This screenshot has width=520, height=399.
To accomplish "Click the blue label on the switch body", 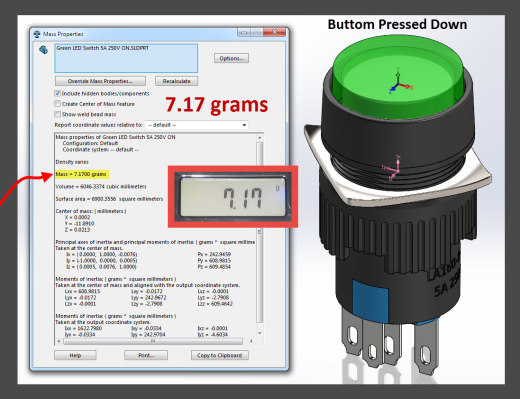I will pyautogui.click(x=370, y=300).
